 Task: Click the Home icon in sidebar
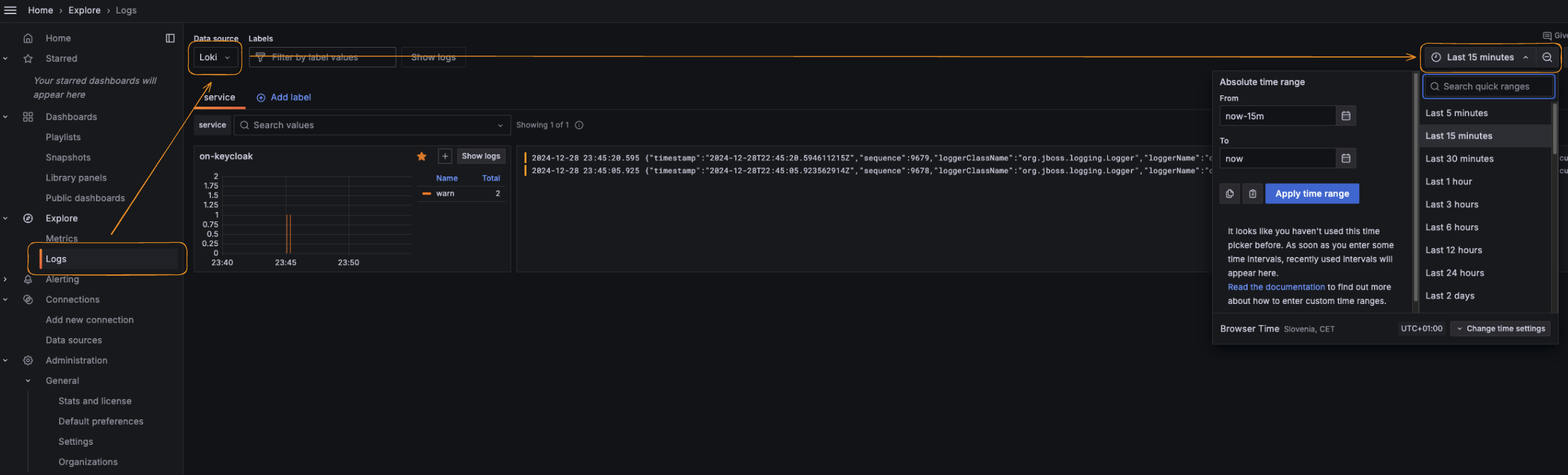pos(28,38)
